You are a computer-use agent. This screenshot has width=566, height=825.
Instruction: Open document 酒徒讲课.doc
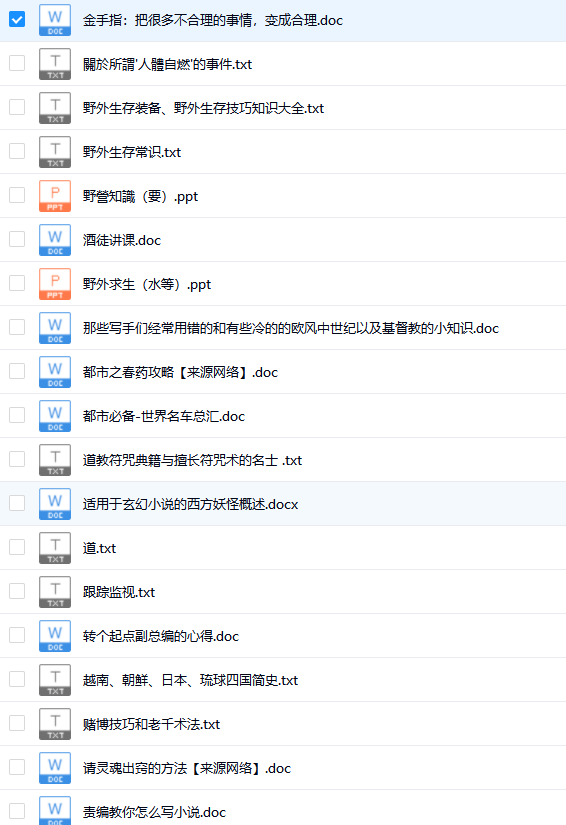(x=122, y=240)
